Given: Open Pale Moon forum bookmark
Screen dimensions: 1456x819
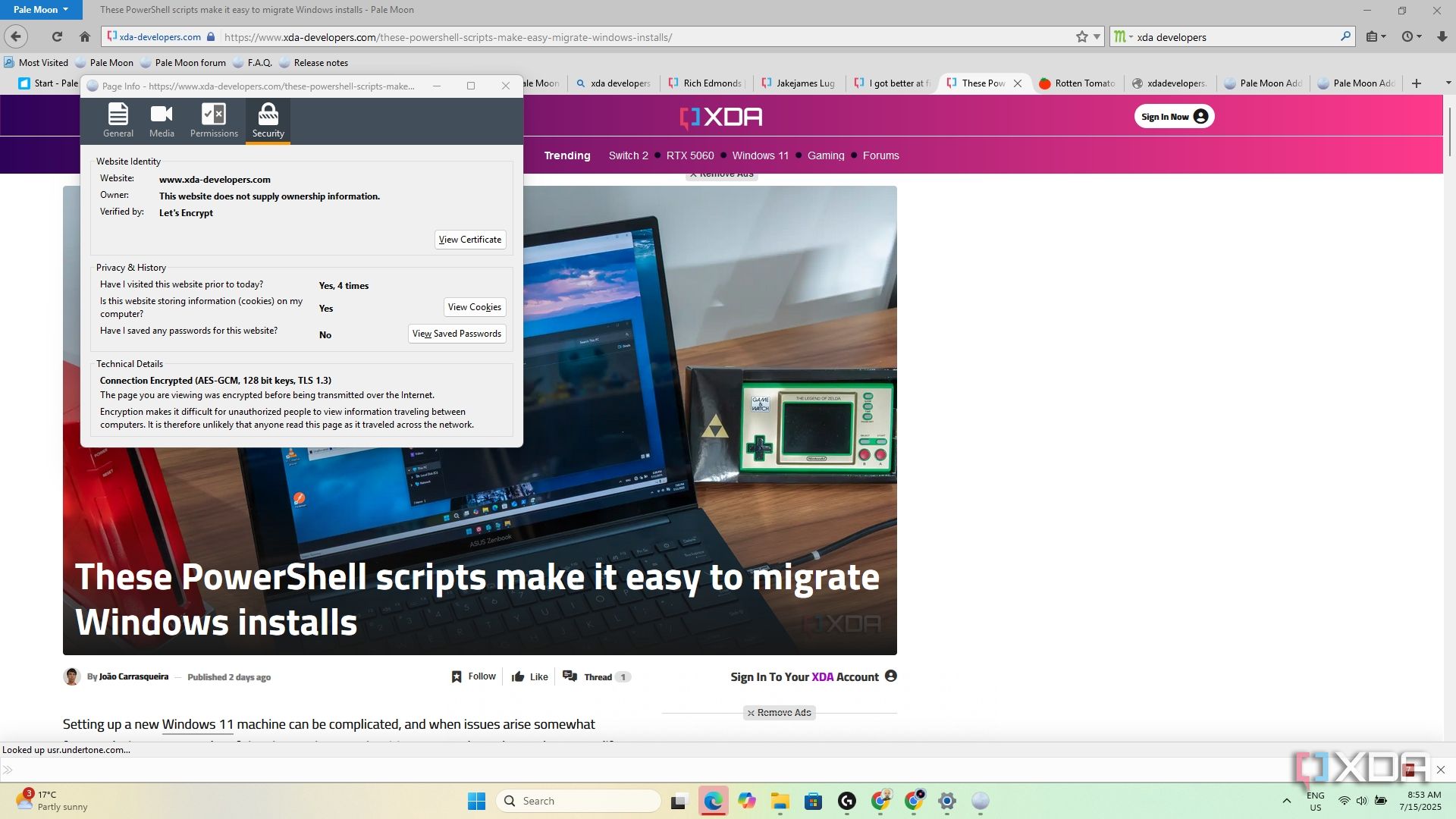Looking at the screenshot, I should (183, 63).
